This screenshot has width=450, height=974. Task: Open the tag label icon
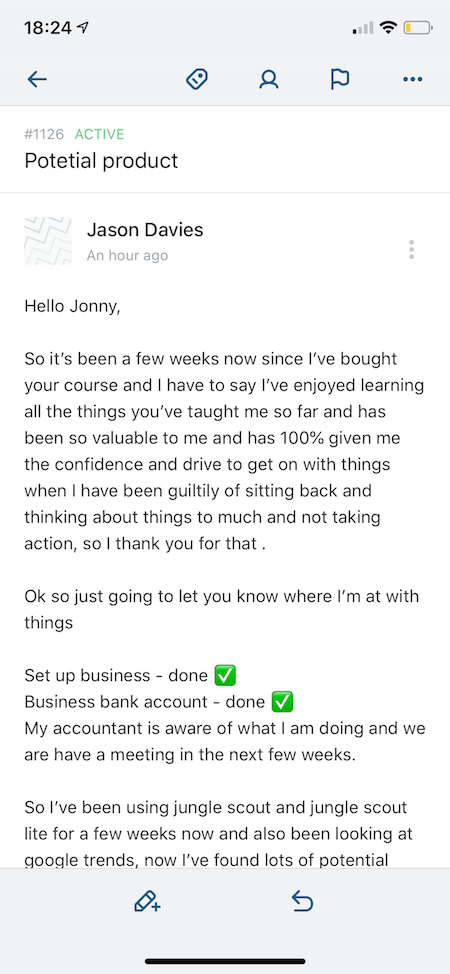pyautogui.click(x=197, y=80)
